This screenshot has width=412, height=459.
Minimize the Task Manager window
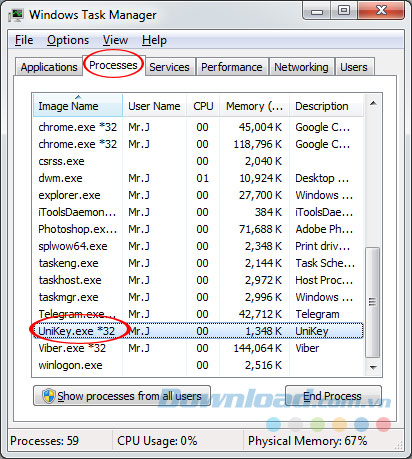pos(317,11)
